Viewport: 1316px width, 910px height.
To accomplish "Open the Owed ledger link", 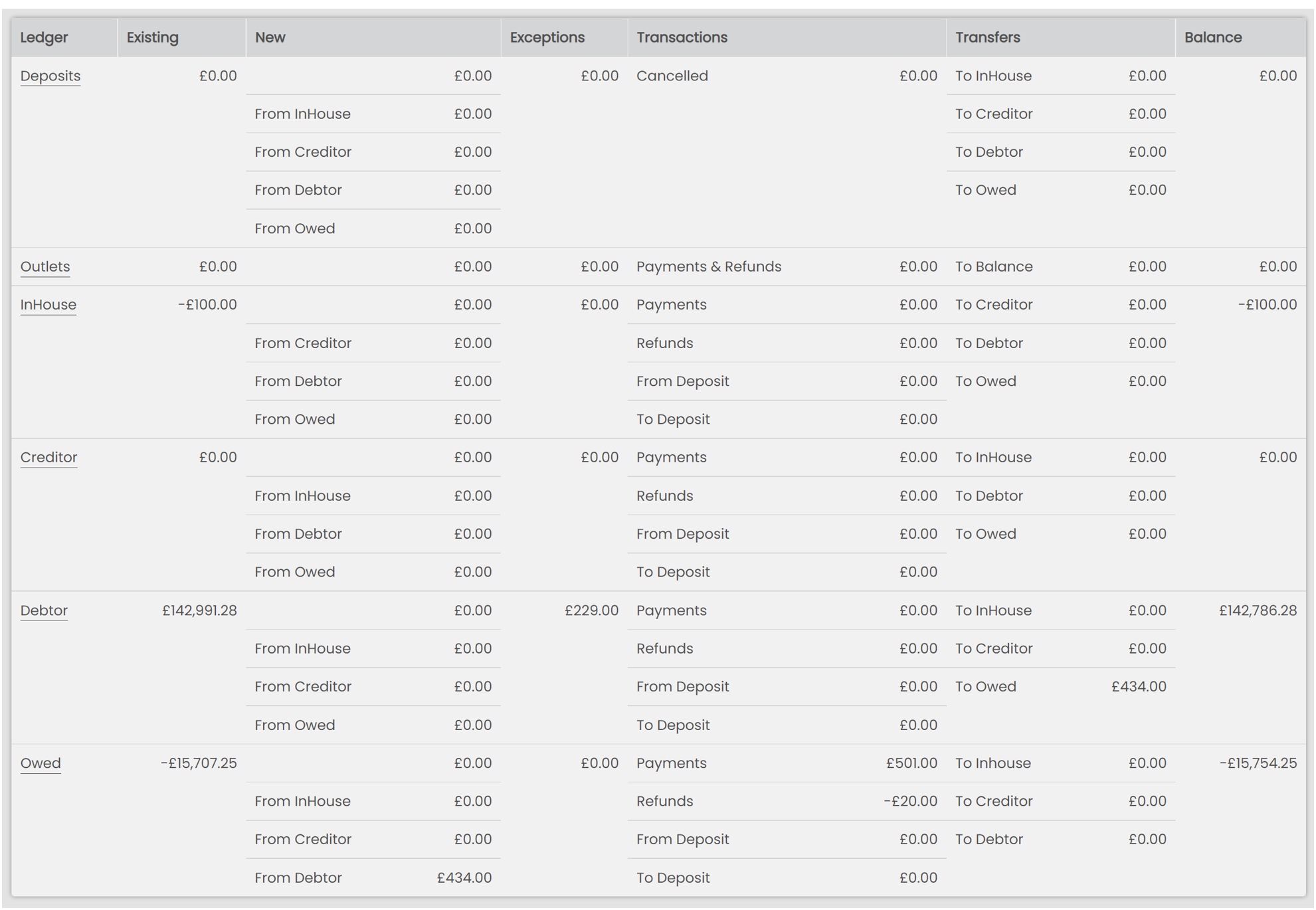I will pos(40,763).
